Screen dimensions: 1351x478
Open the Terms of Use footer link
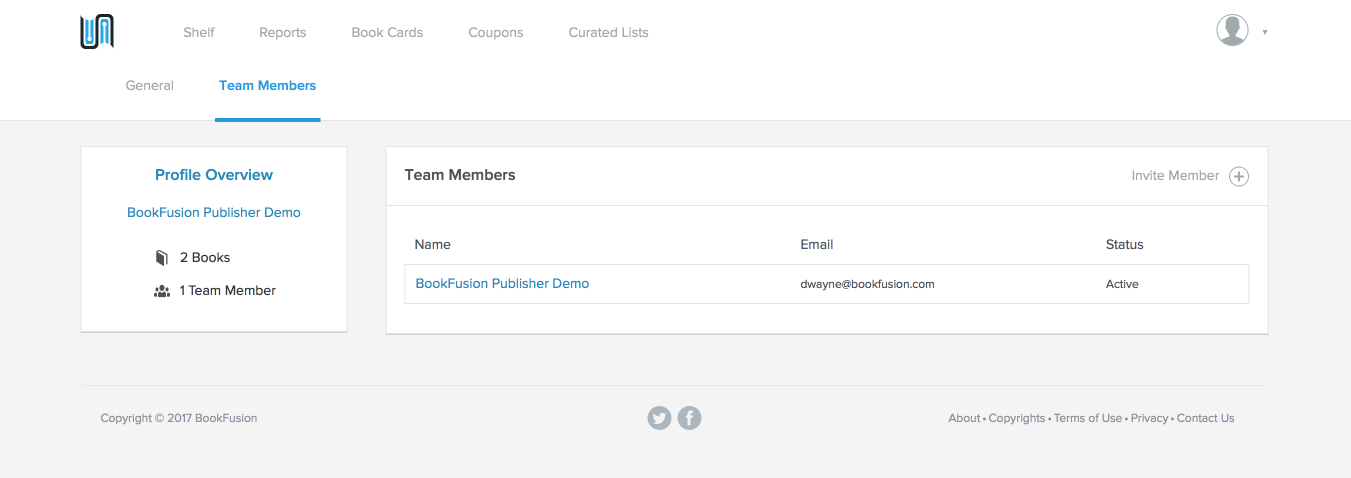[x=1088, y=418]
